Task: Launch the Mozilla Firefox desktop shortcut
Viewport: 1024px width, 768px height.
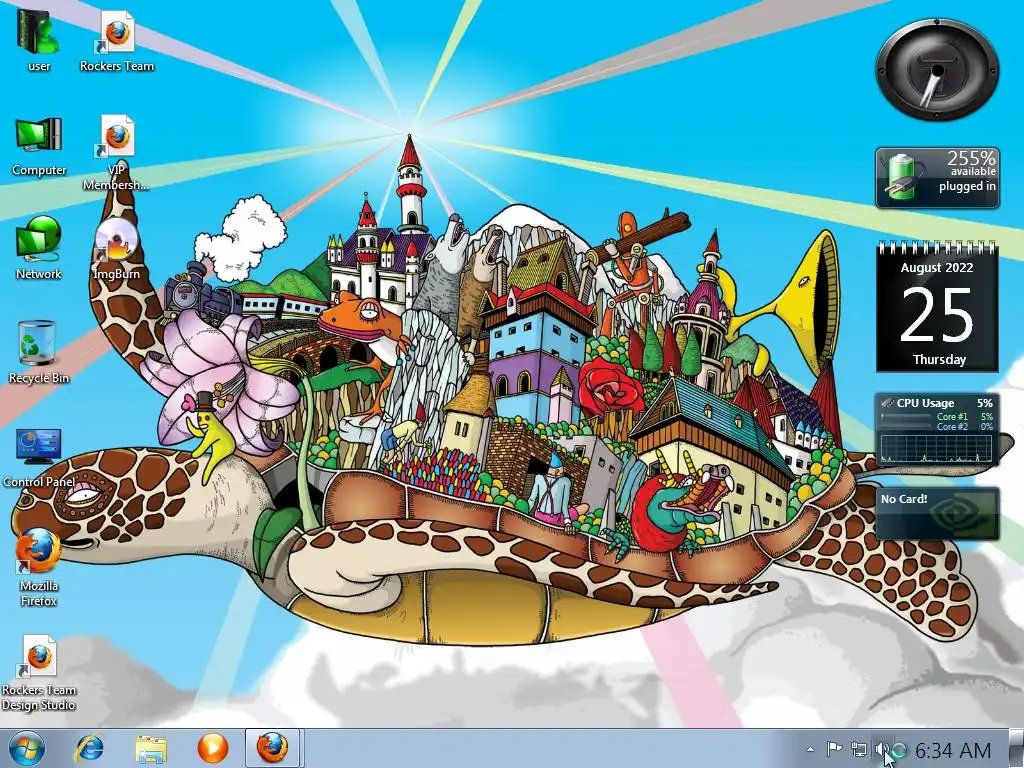Action: [x=39, y=567]
